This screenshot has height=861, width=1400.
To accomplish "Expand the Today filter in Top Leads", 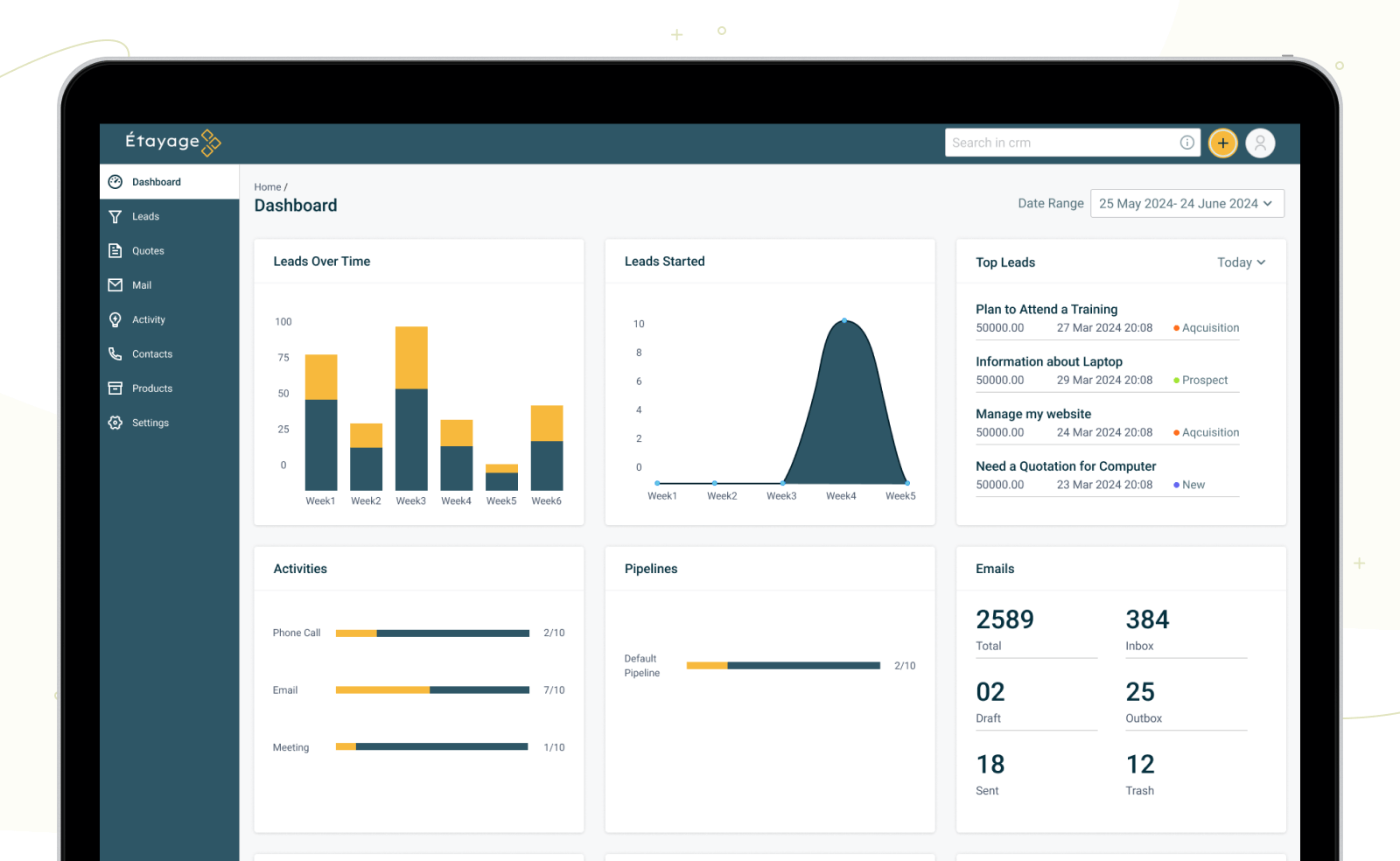I will pos(1241,262).
